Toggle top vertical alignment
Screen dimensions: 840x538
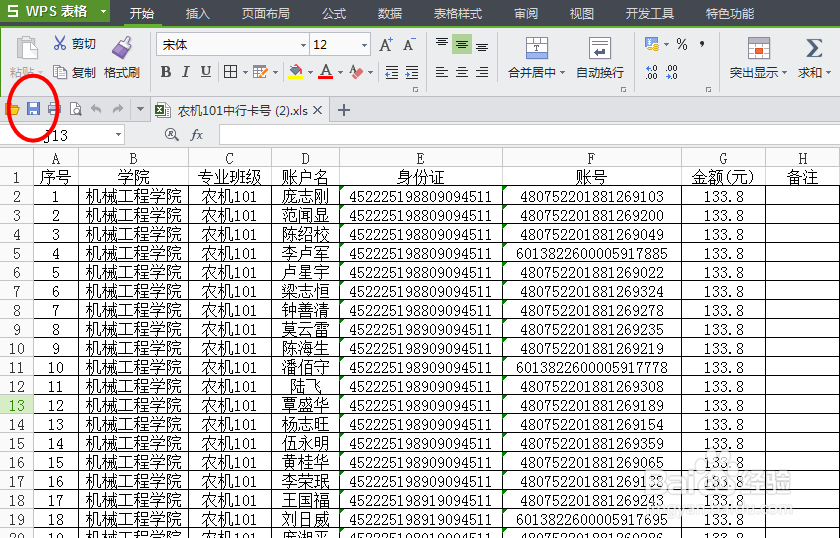(x=441, y=43)
